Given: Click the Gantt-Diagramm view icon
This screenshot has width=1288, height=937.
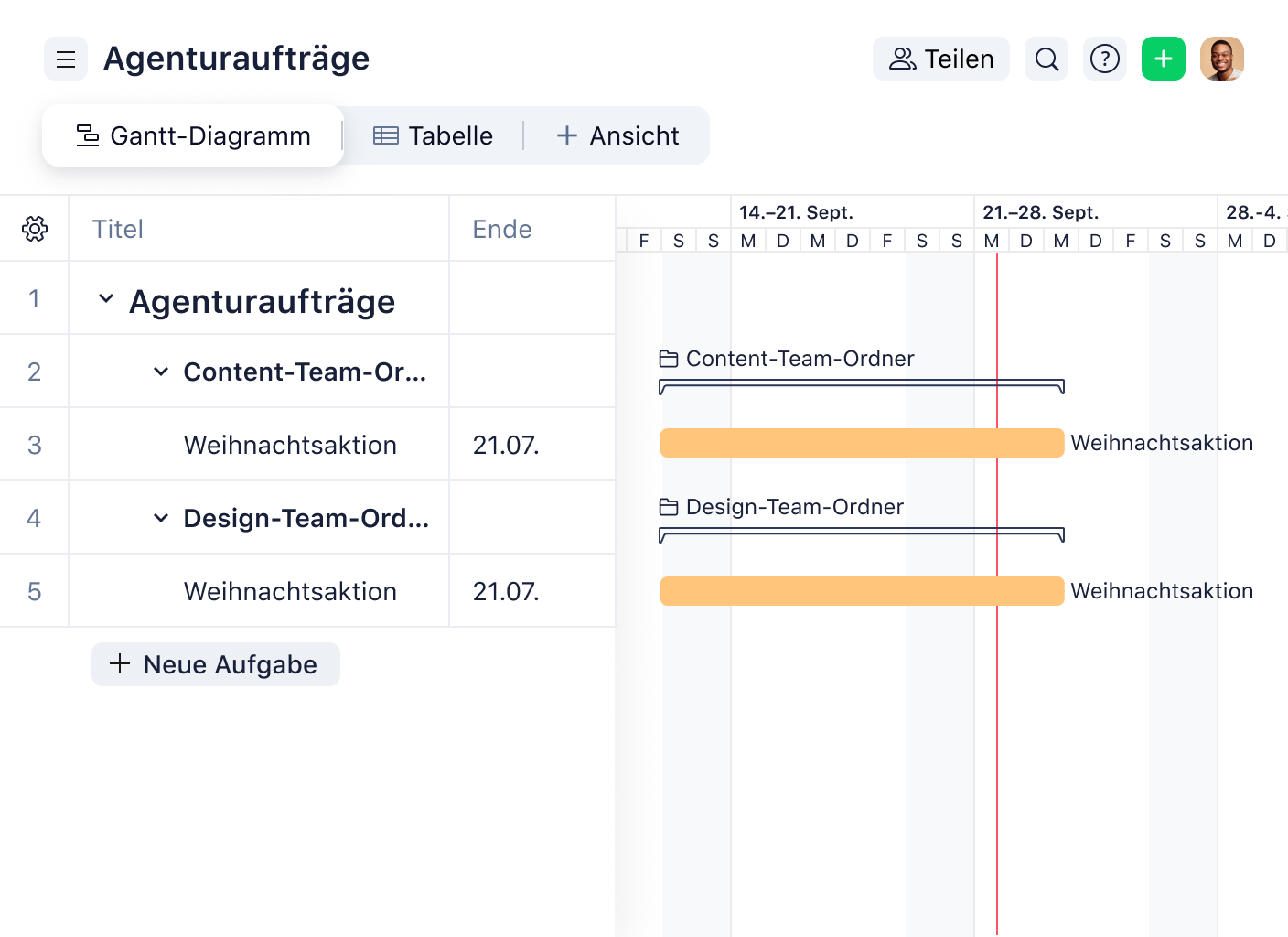Looking at the screenshot, I should coord(87,135).
